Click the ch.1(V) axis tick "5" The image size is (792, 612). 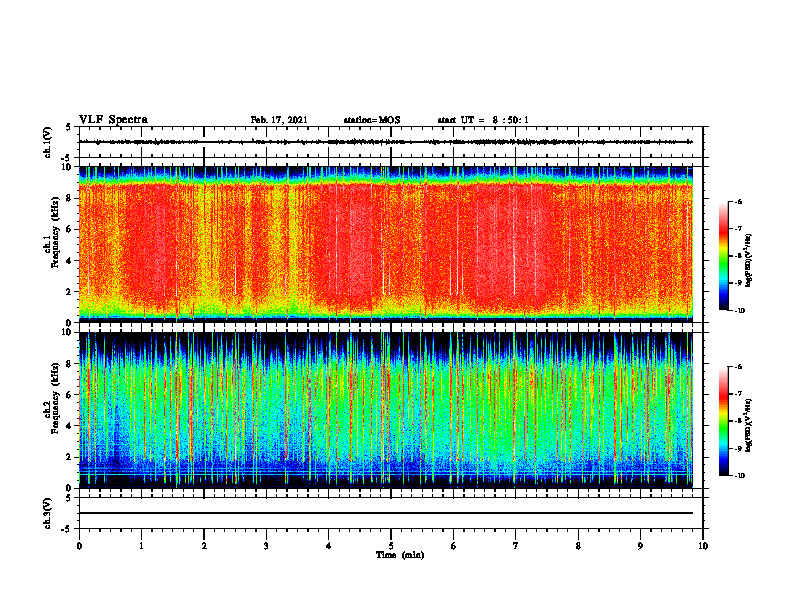tap(69, 127)
